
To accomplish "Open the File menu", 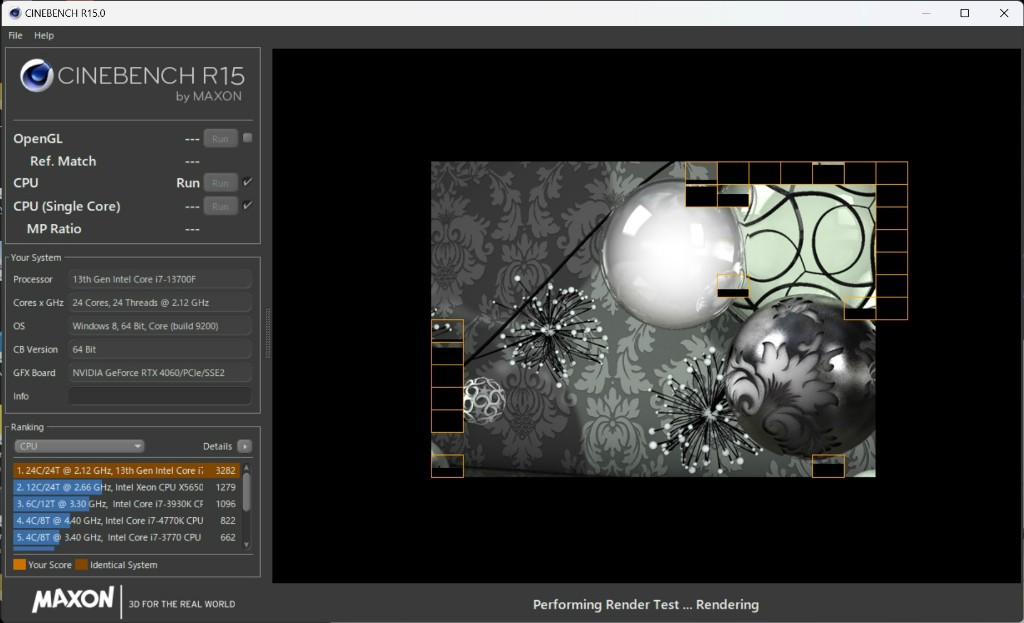I will pyautogui.click(x=15, y=35).
